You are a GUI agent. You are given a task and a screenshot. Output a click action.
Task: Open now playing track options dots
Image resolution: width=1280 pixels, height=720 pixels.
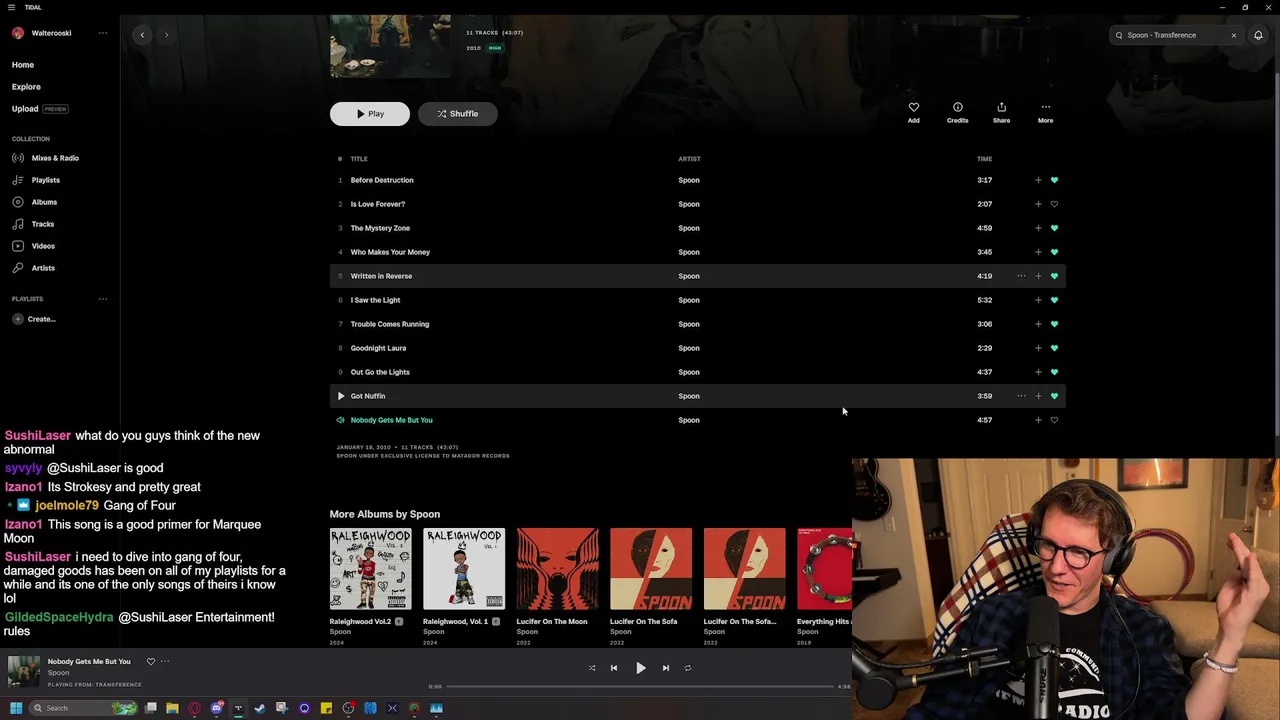point(165,661)
